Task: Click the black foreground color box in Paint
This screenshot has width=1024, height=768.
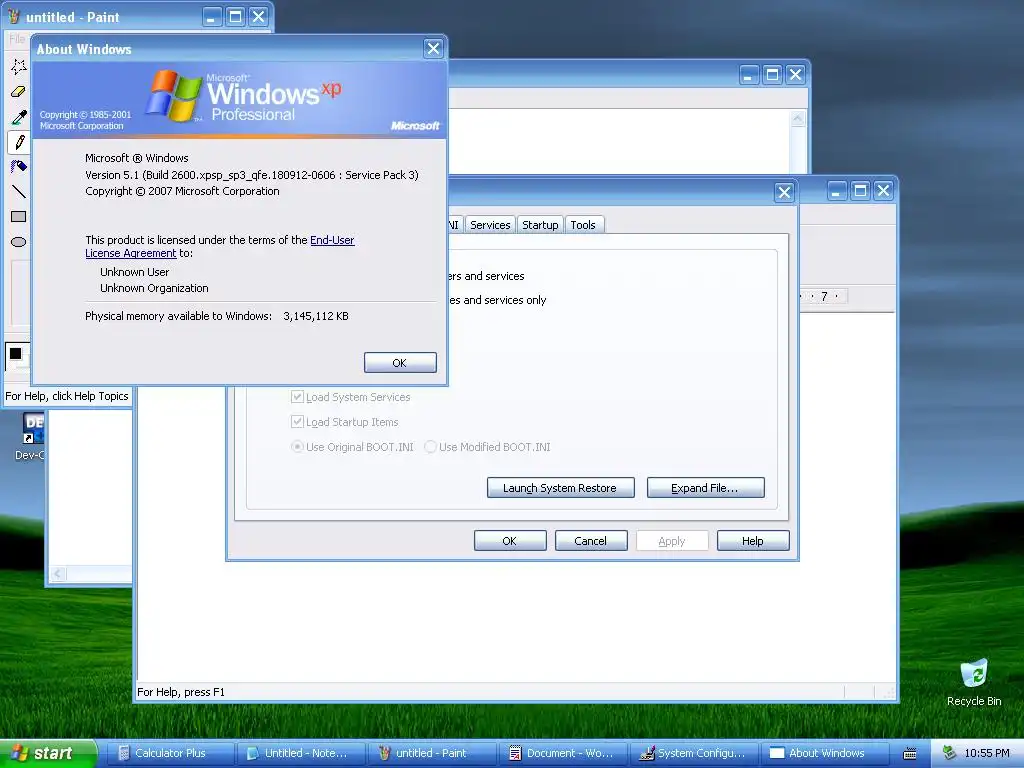Action: pos(16,354)
